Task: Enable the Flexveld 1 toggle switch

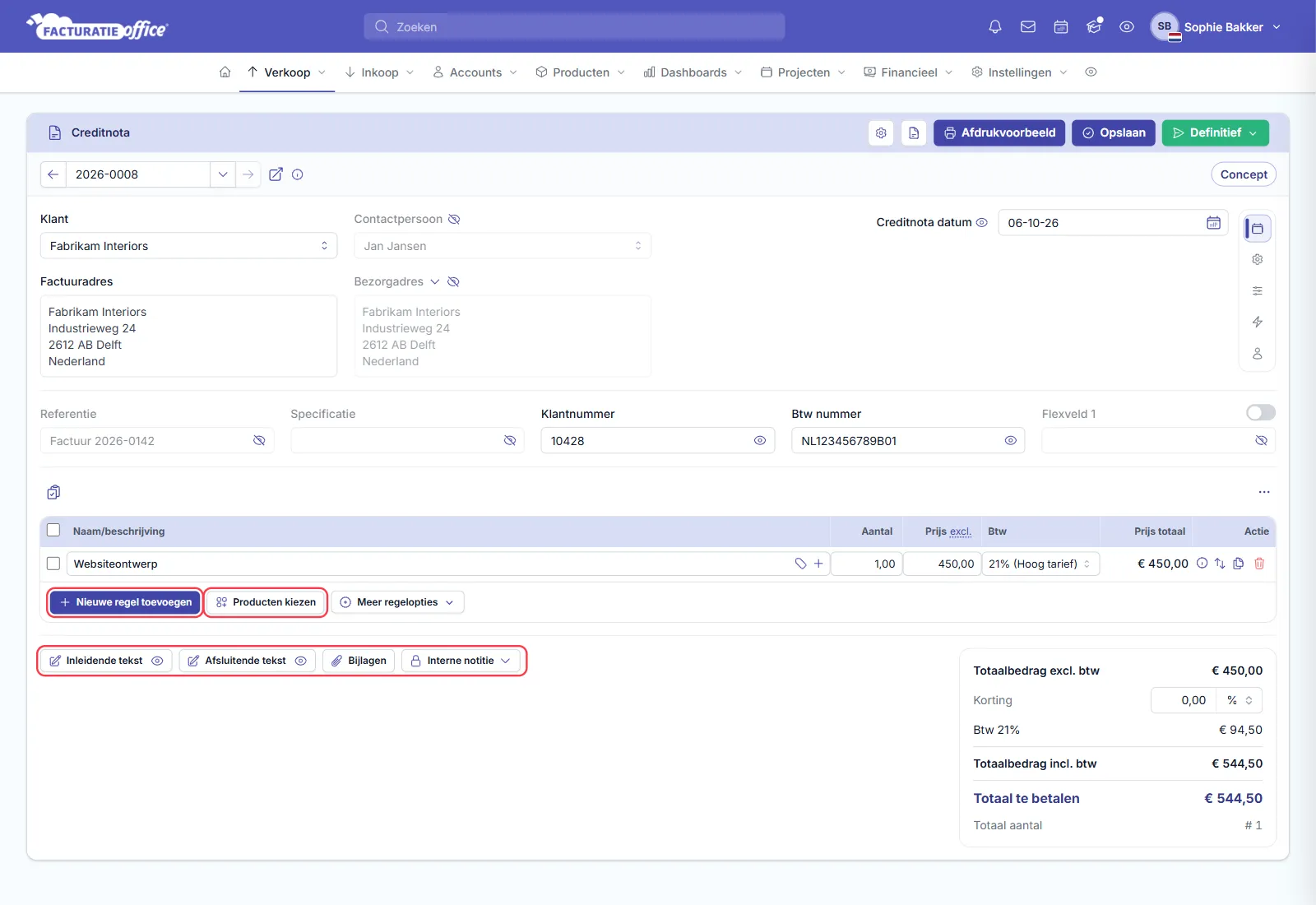Action: tap(1261, 413)
